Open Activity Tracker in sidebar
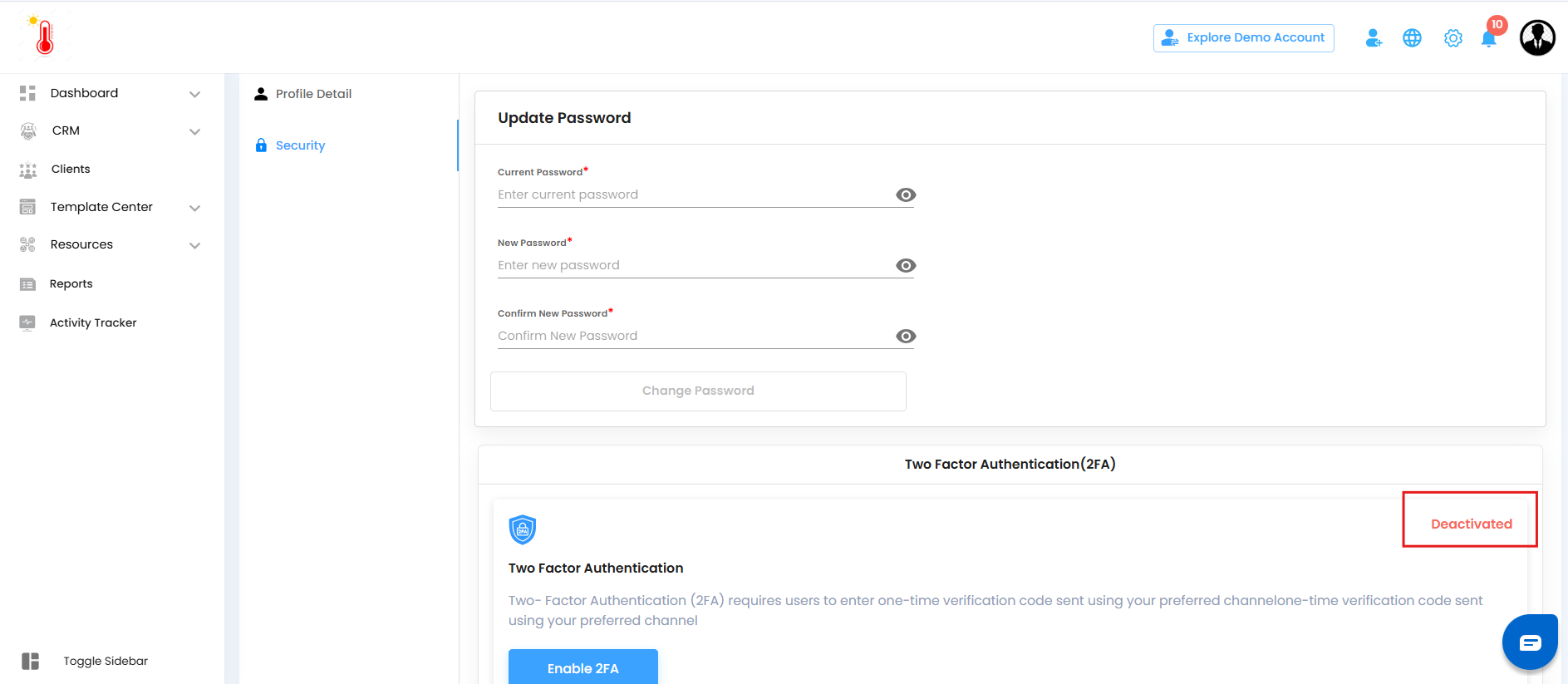The image size is (1568, 684). pos(93,322)
